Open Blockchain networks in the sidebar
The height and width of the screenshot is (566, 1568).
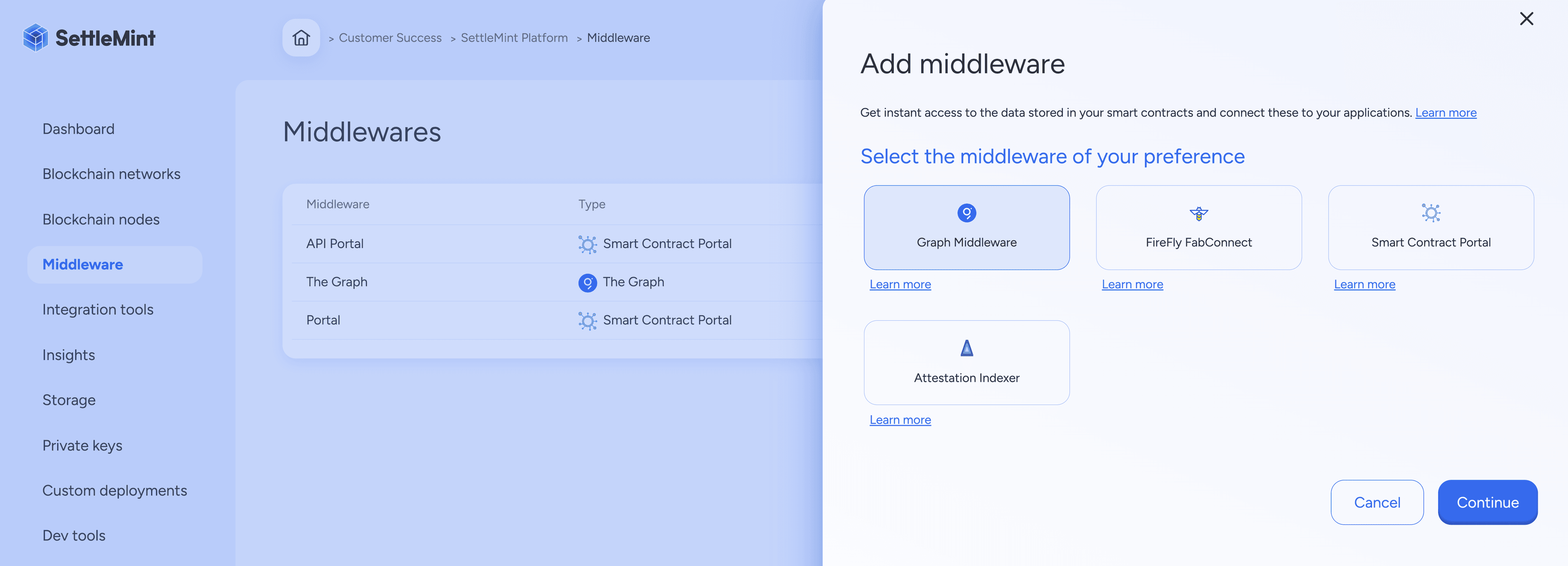coord(111,174)
